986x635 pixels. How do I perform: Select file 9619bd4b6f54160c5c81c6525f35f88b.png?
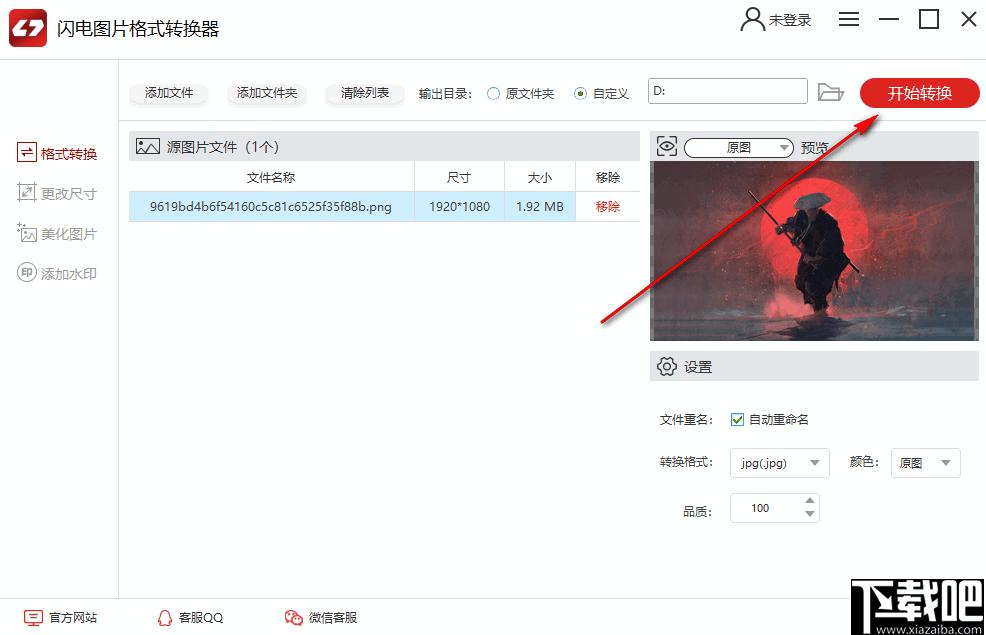click(270, 207)
